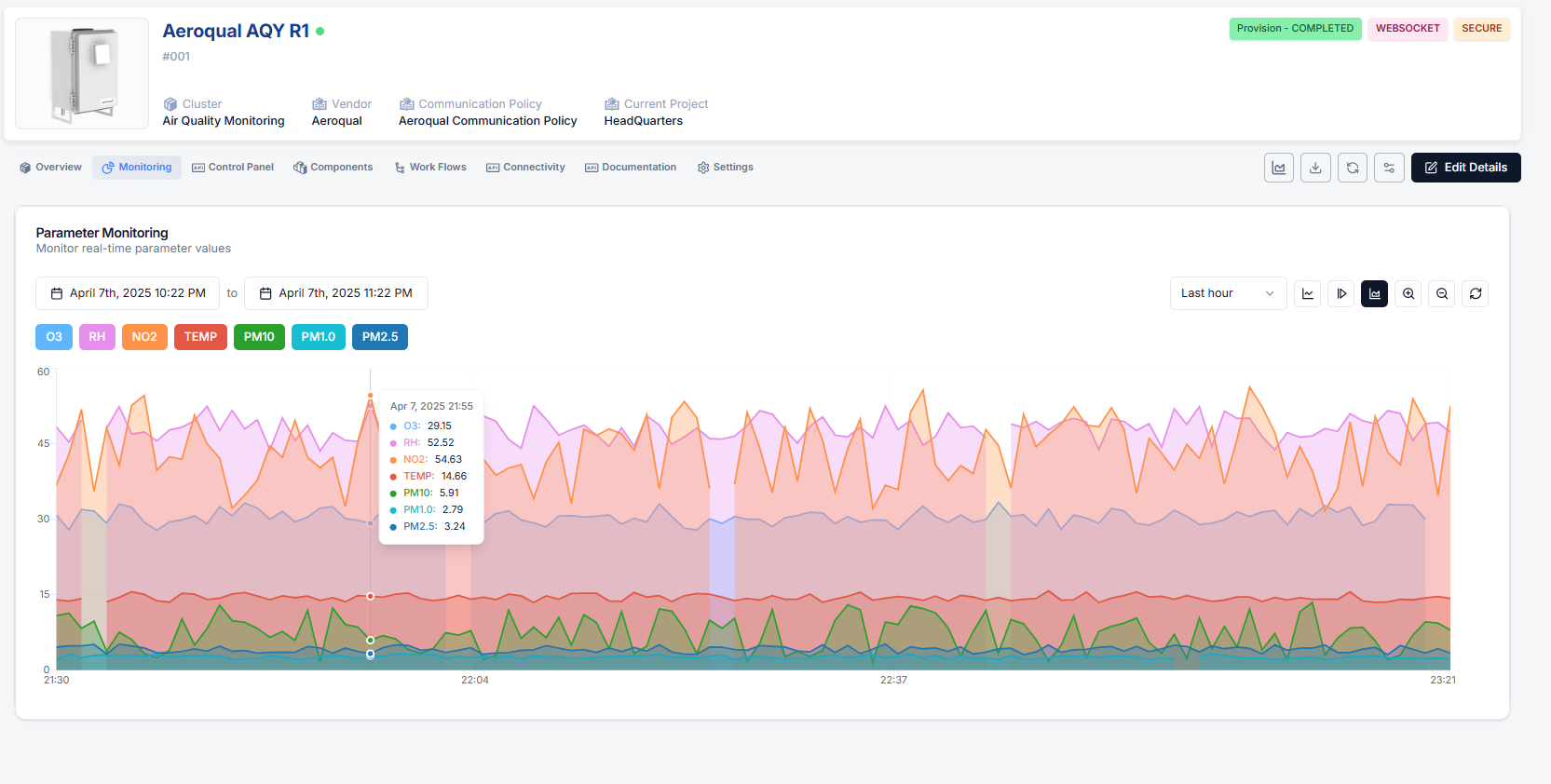Image resolution: width=1551 pixels, height=784 pixels.
Task: Click the Edit Details button
Action: [1465, 168]
